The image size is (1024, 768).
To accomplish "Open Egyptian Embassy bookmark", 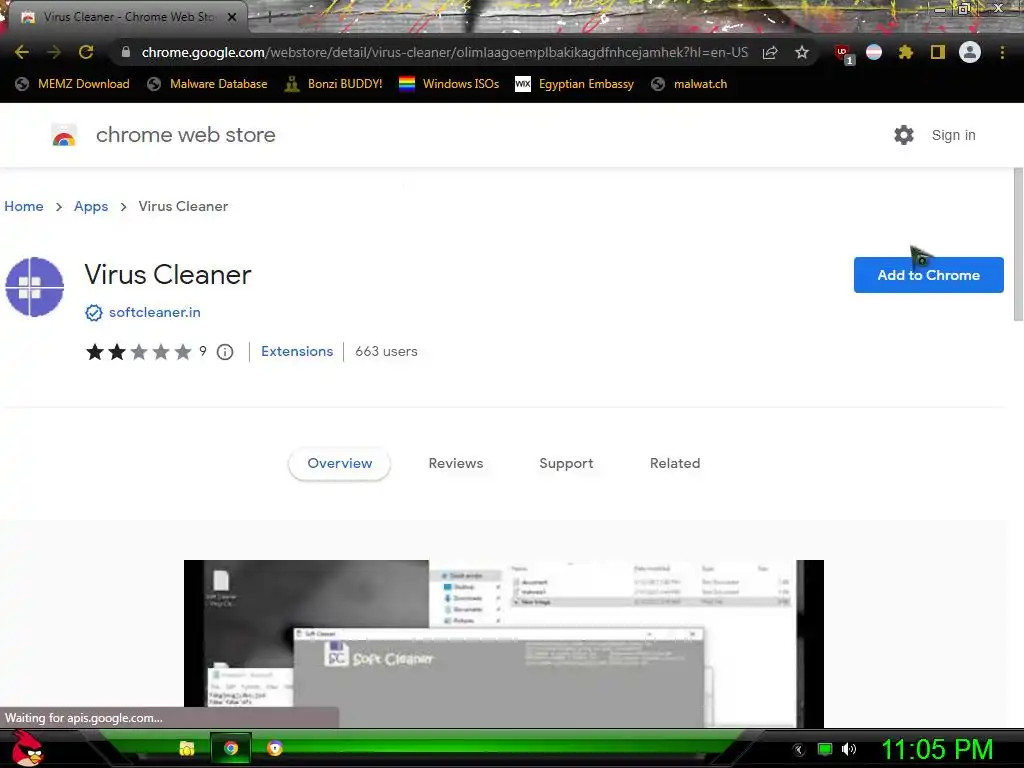I will (574, 84).
